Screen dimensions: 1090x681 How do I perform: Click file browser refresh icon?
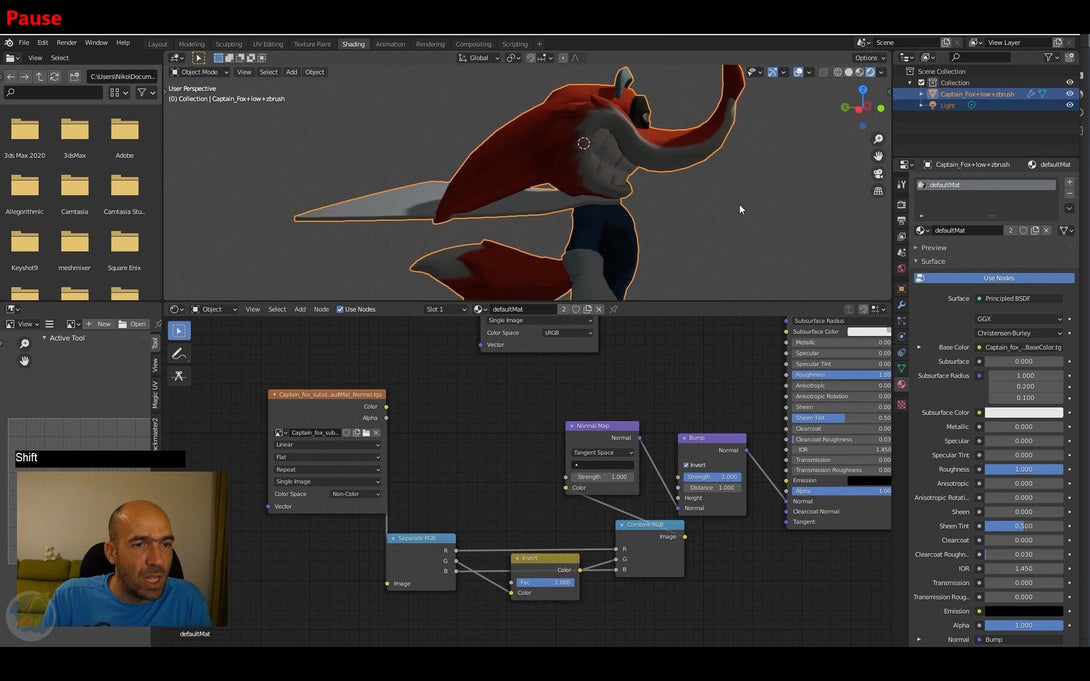(54, 76)
